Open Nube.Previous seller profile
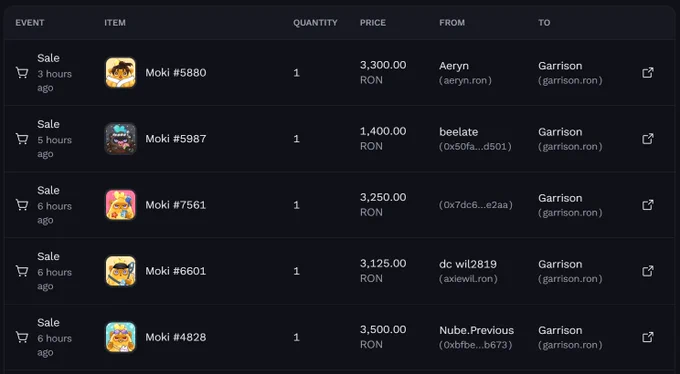This screenshot has width=680, height=374. (x=476, y=330)
